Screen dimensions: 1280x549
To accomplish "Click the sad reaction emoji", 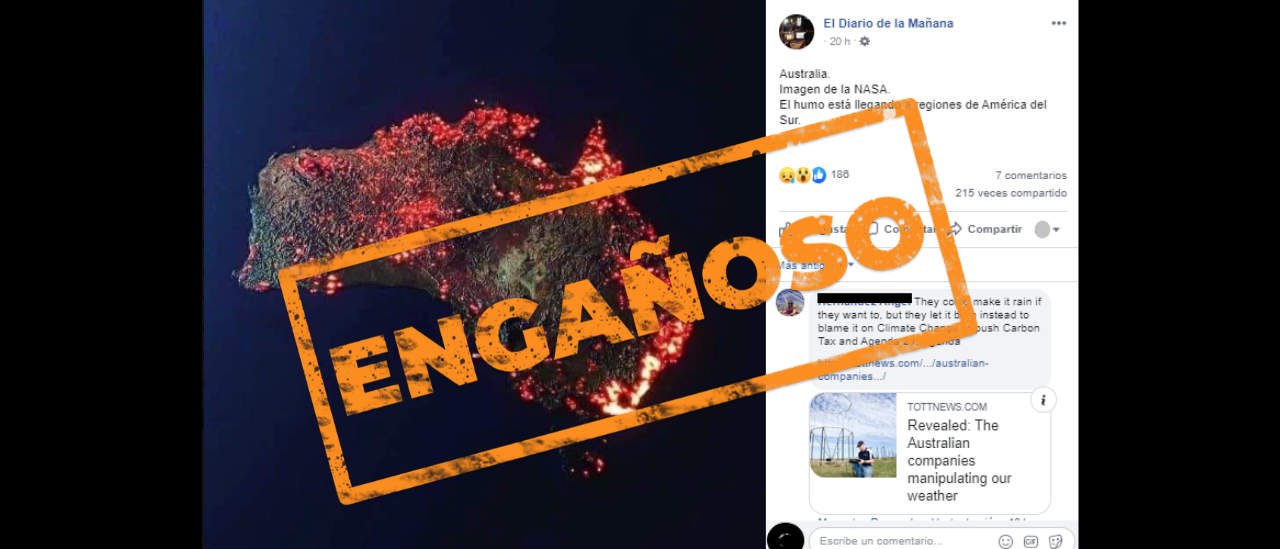I will click(788, 175).
